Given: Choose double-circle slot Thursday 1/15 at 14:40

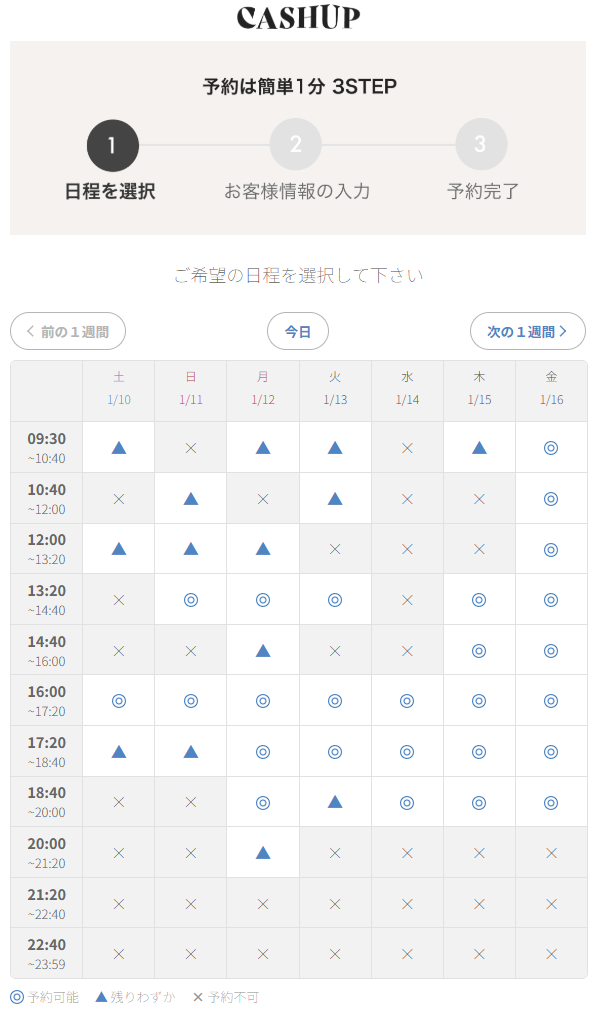Looking at the screenshot, I should coord(479,650).
